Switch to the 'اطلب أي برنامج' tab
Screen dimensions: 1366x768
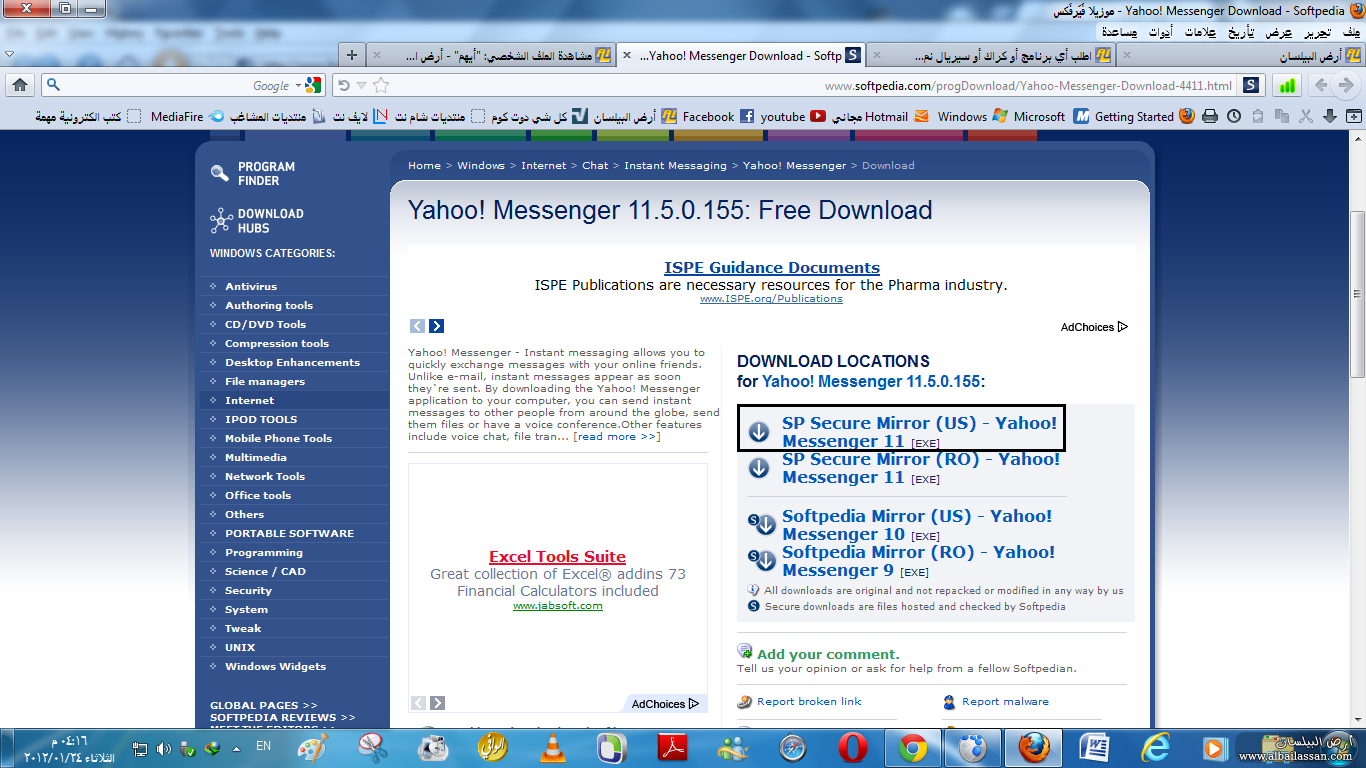tap(991, 55)
